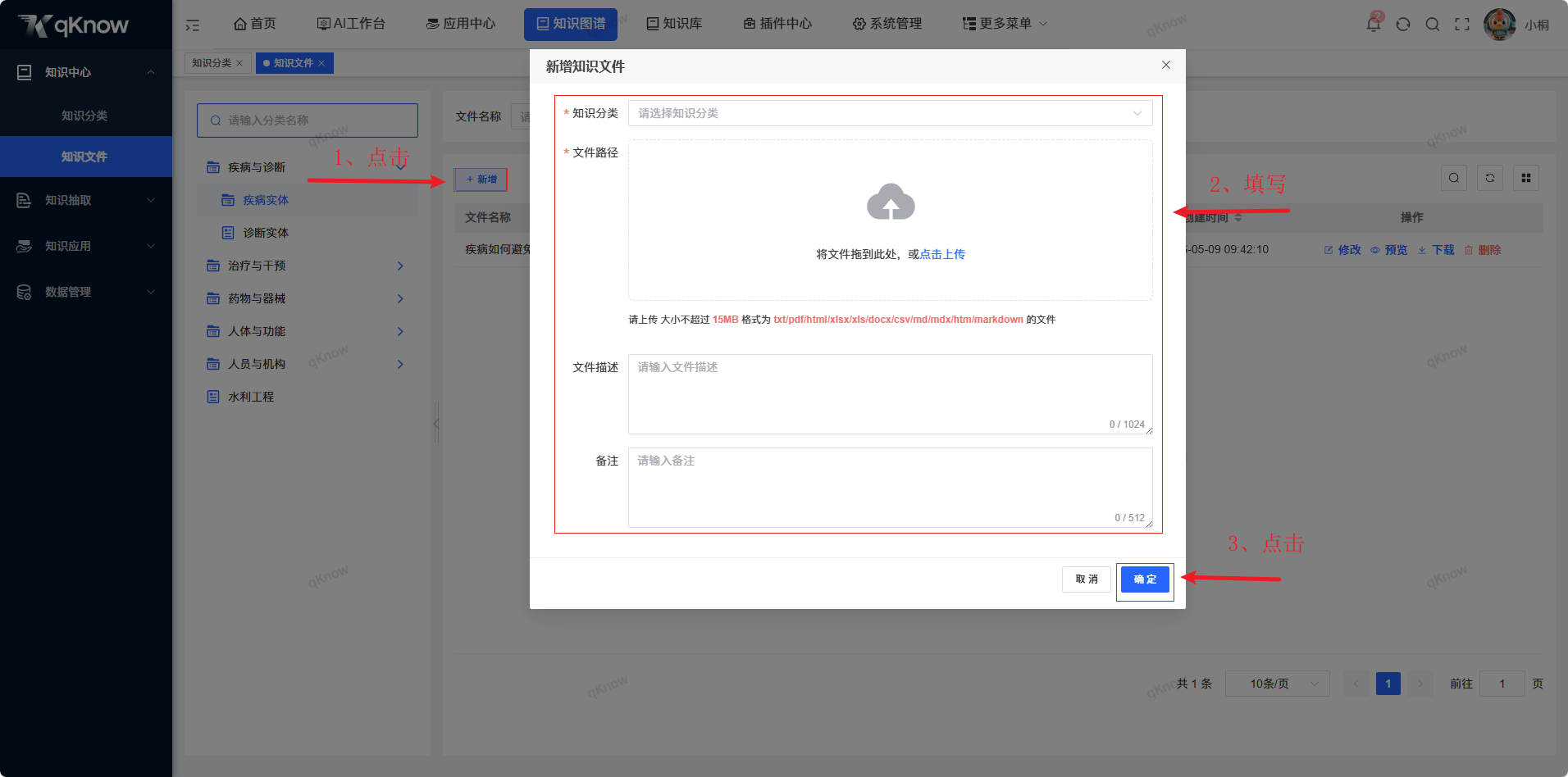Click the 取消 button

[x=1087, y=579]
